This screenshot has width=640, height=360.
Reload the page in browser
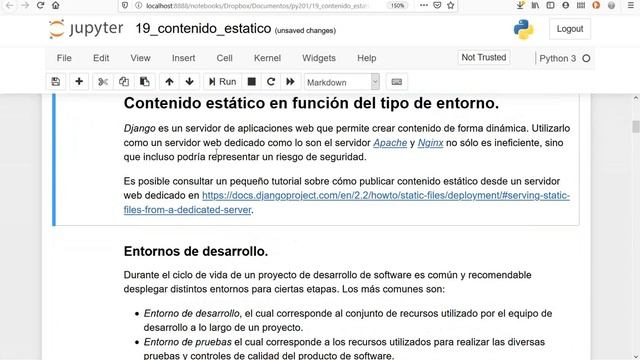point(40,5)
